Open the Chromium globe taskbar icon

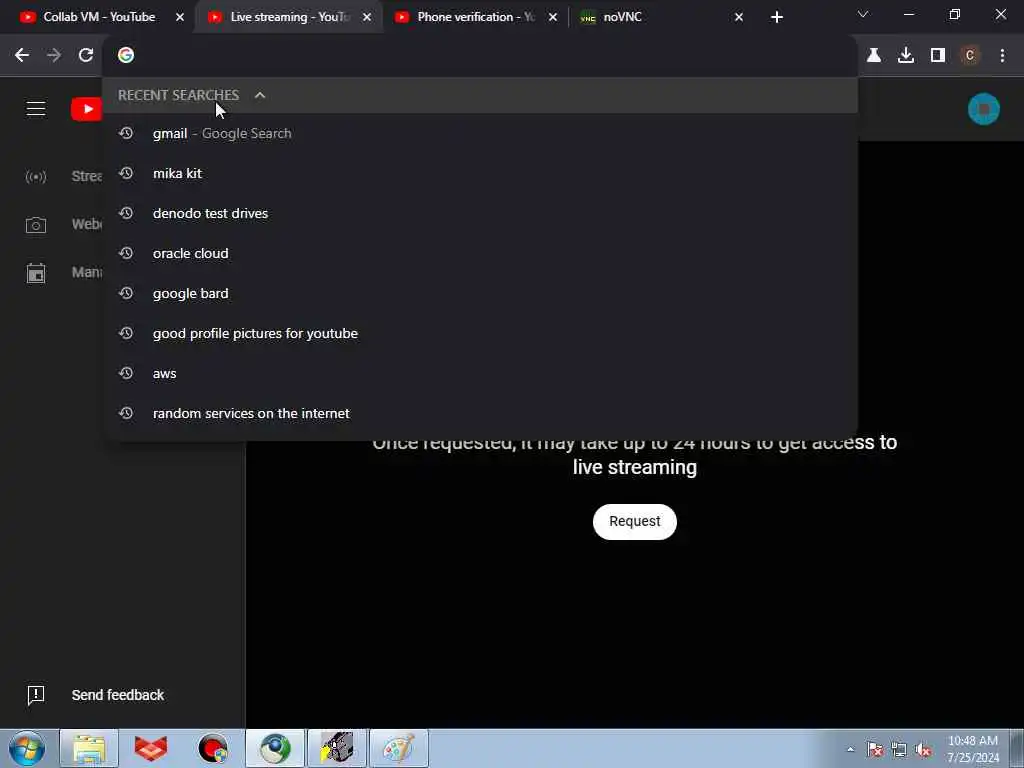(275, 748)
